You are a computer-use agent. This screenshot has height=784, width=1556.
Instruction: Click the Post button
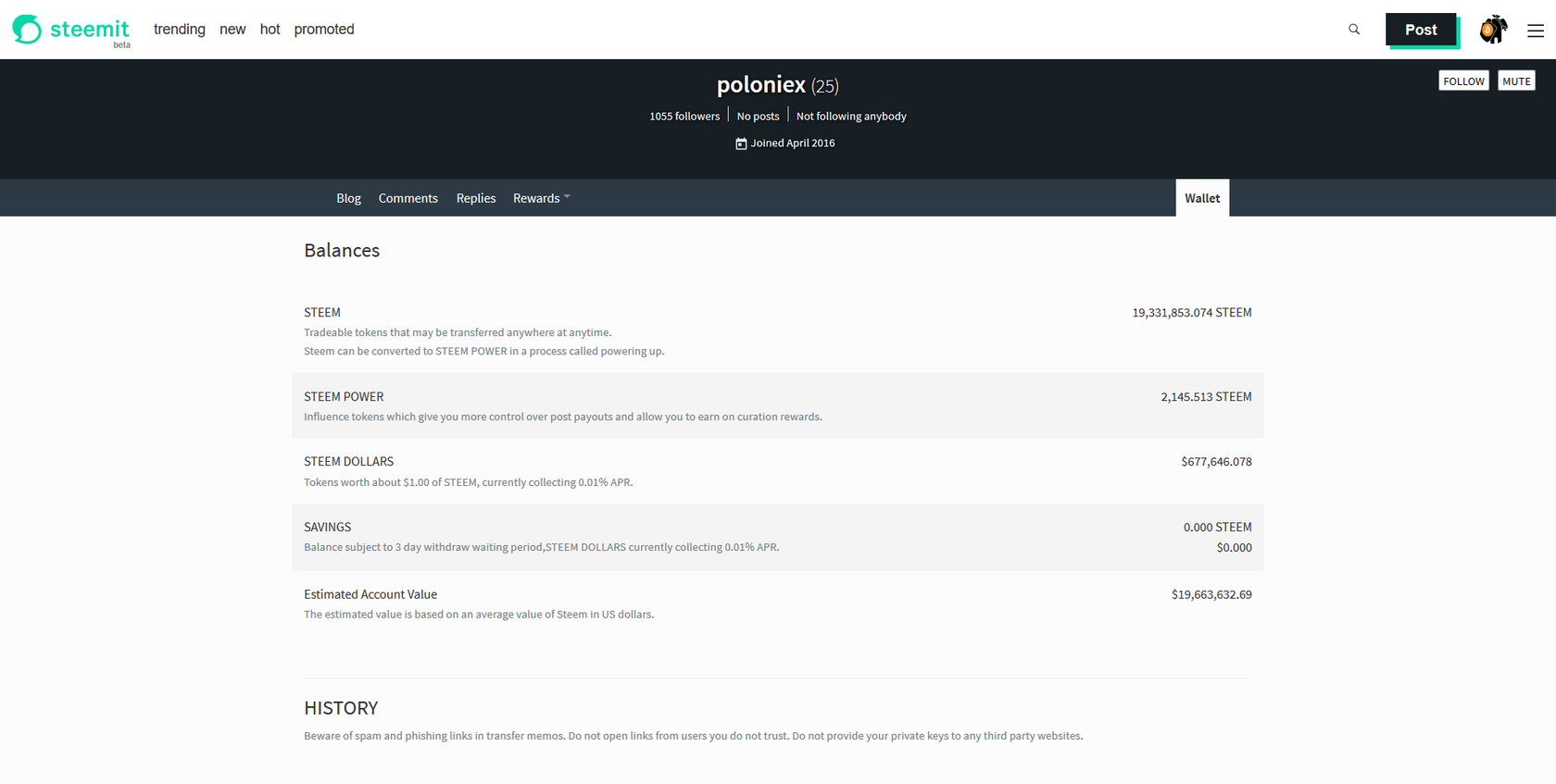click(1421, 30)
